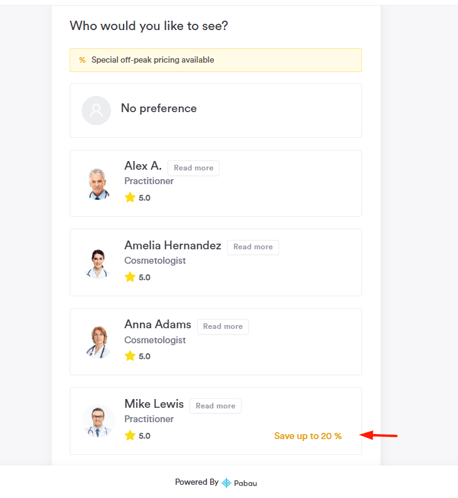Screen dimensions: 458x498
Task: Open Read more for Mike Lewis
Action: [x=215, y=406]
